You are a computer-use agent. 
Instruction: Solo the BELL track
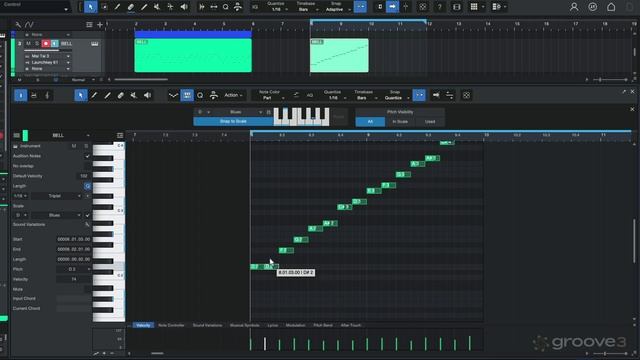(x=36, y=43)
